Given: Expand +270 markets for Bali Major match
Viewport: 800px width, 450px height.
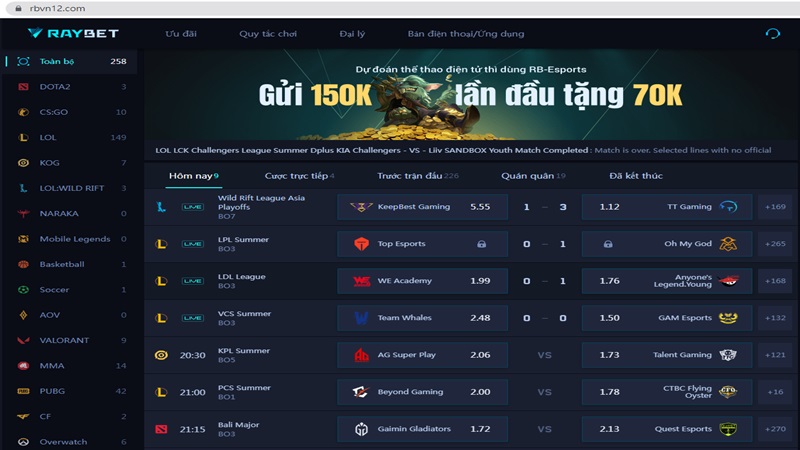Looking at the screenshot, I should [775, 429].
